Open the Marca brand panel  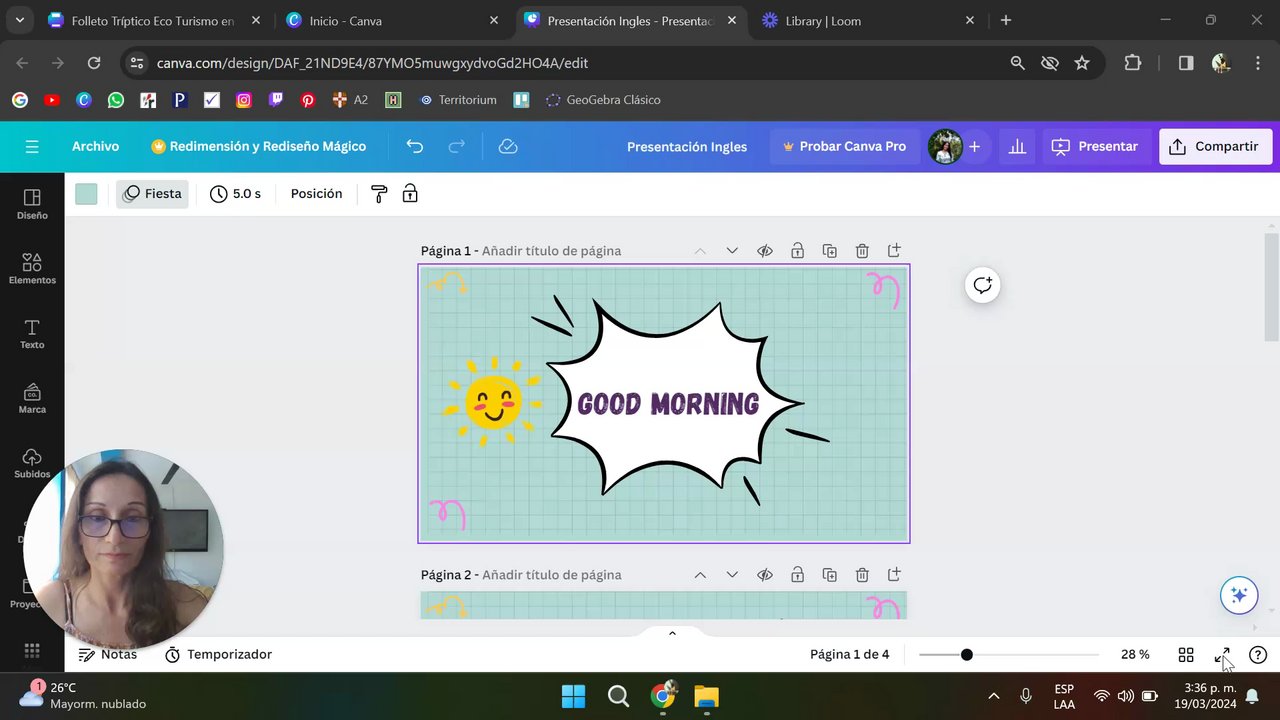[x=32, y=399]
